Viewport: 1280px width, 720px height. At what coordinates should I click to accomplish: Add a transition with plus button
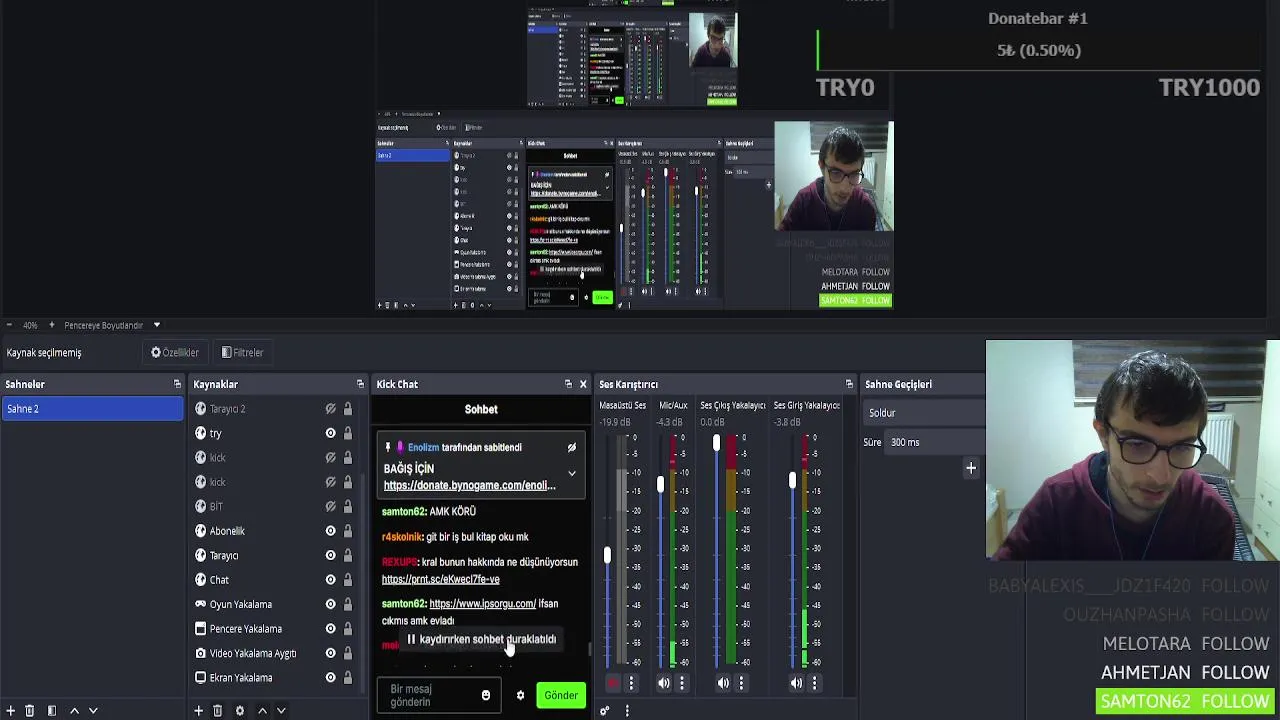970,468
